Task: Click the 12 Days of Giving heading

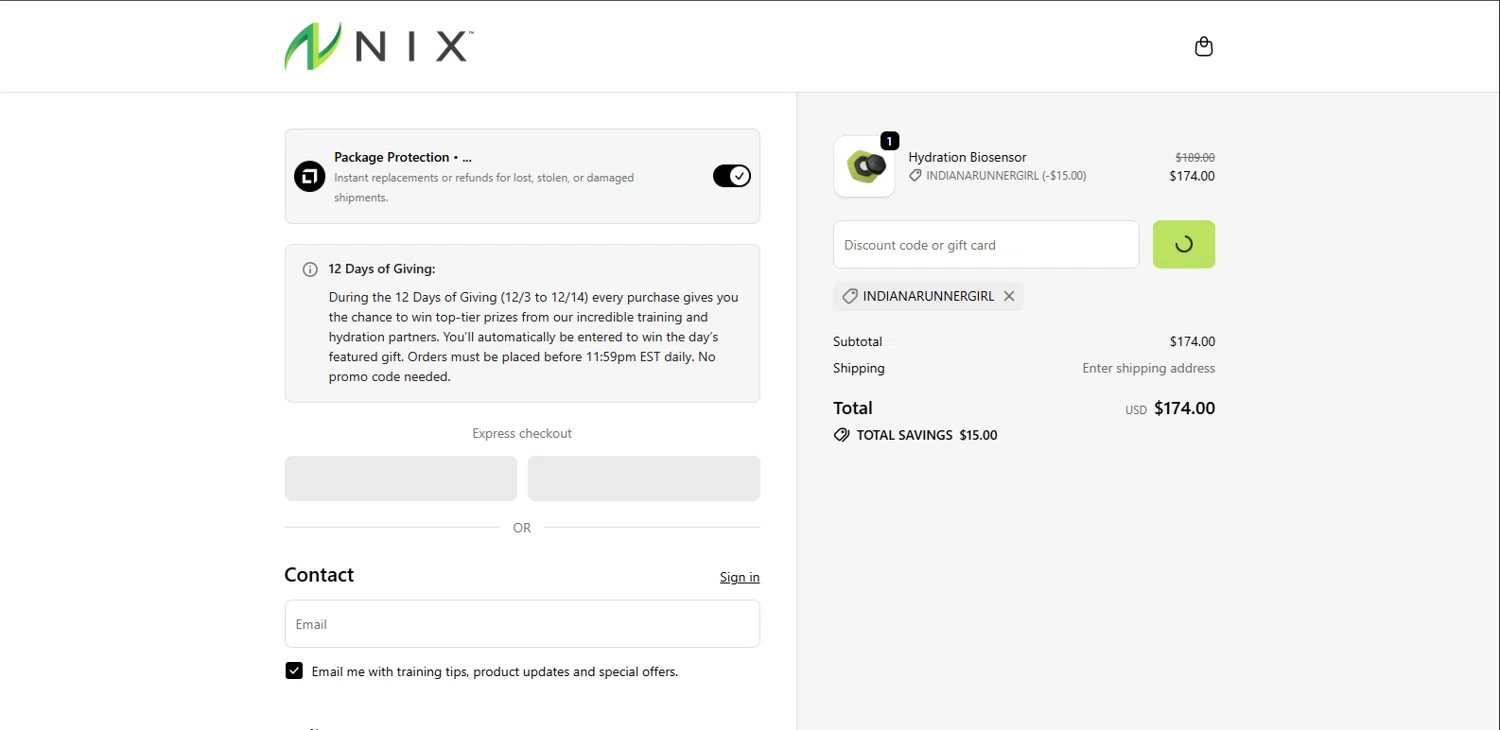Action: click(382, 269)
